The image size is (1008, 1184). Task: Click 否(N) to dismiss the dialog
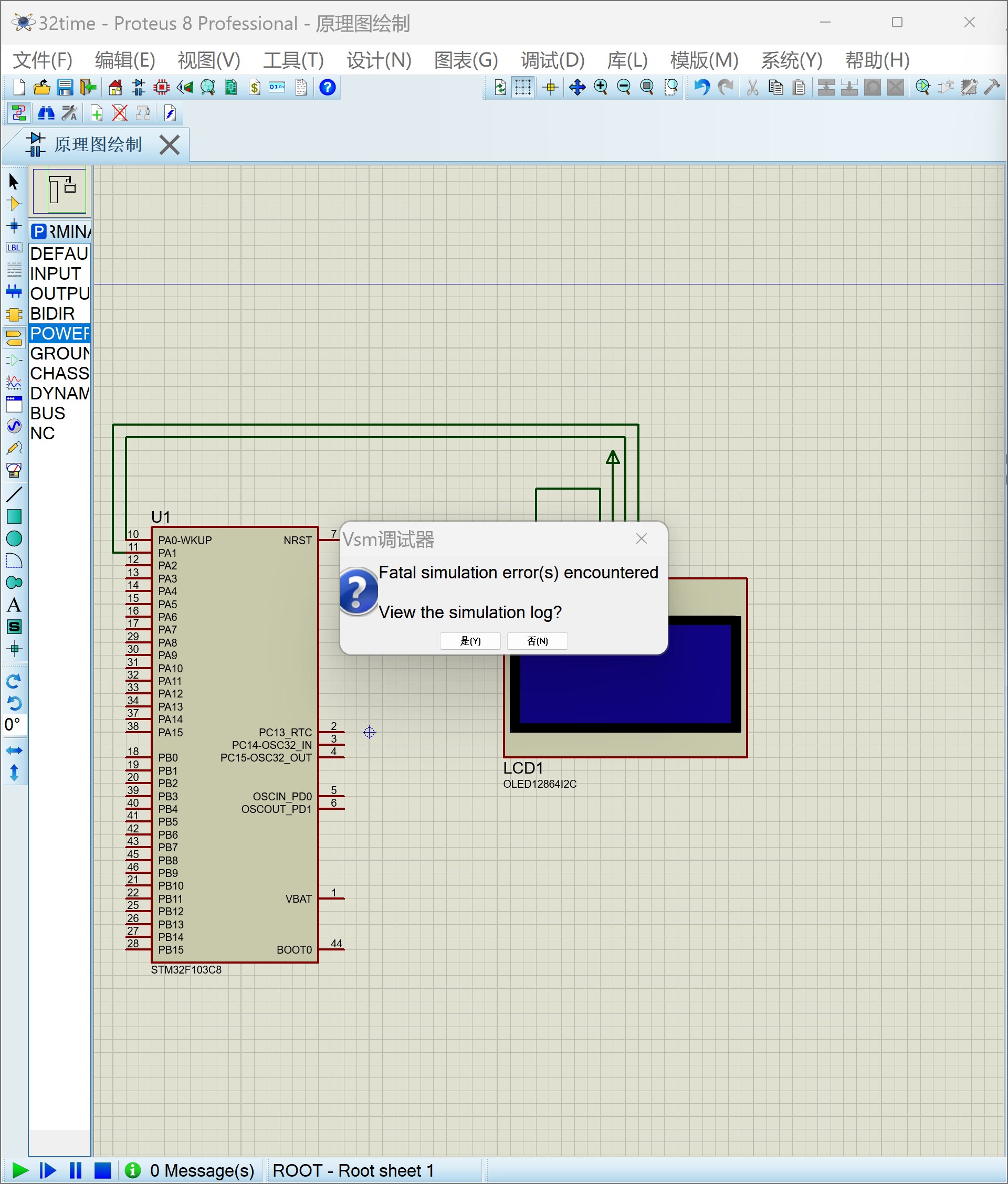click(x=537, y=641)
